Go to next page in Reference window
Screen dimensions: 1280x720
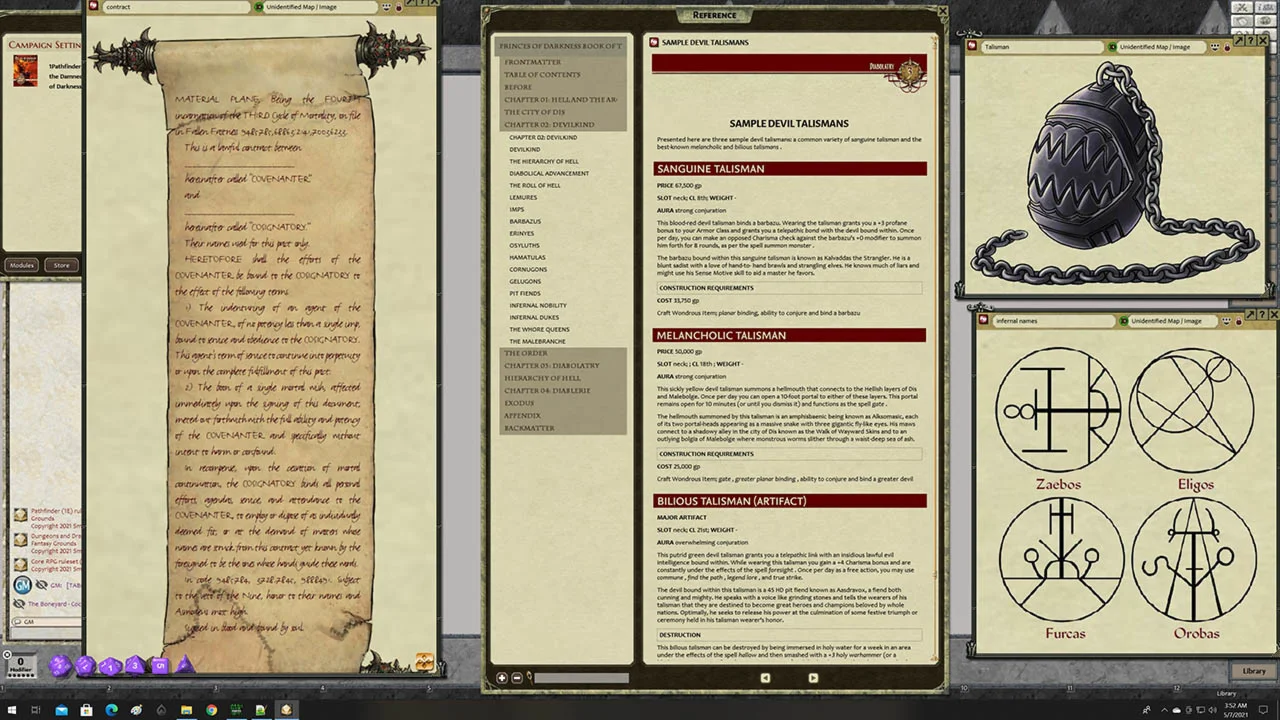(x=812, y=678)
